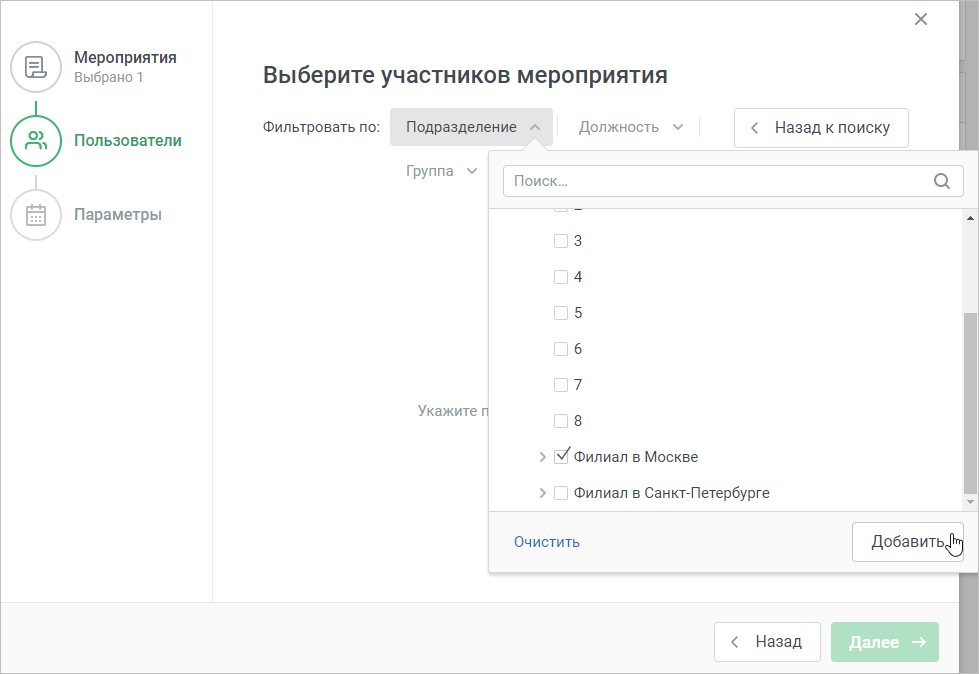Expand the Филиал в Москве tree node
Image resolution: width=979 pixels, height=674 pixels.
542,457
